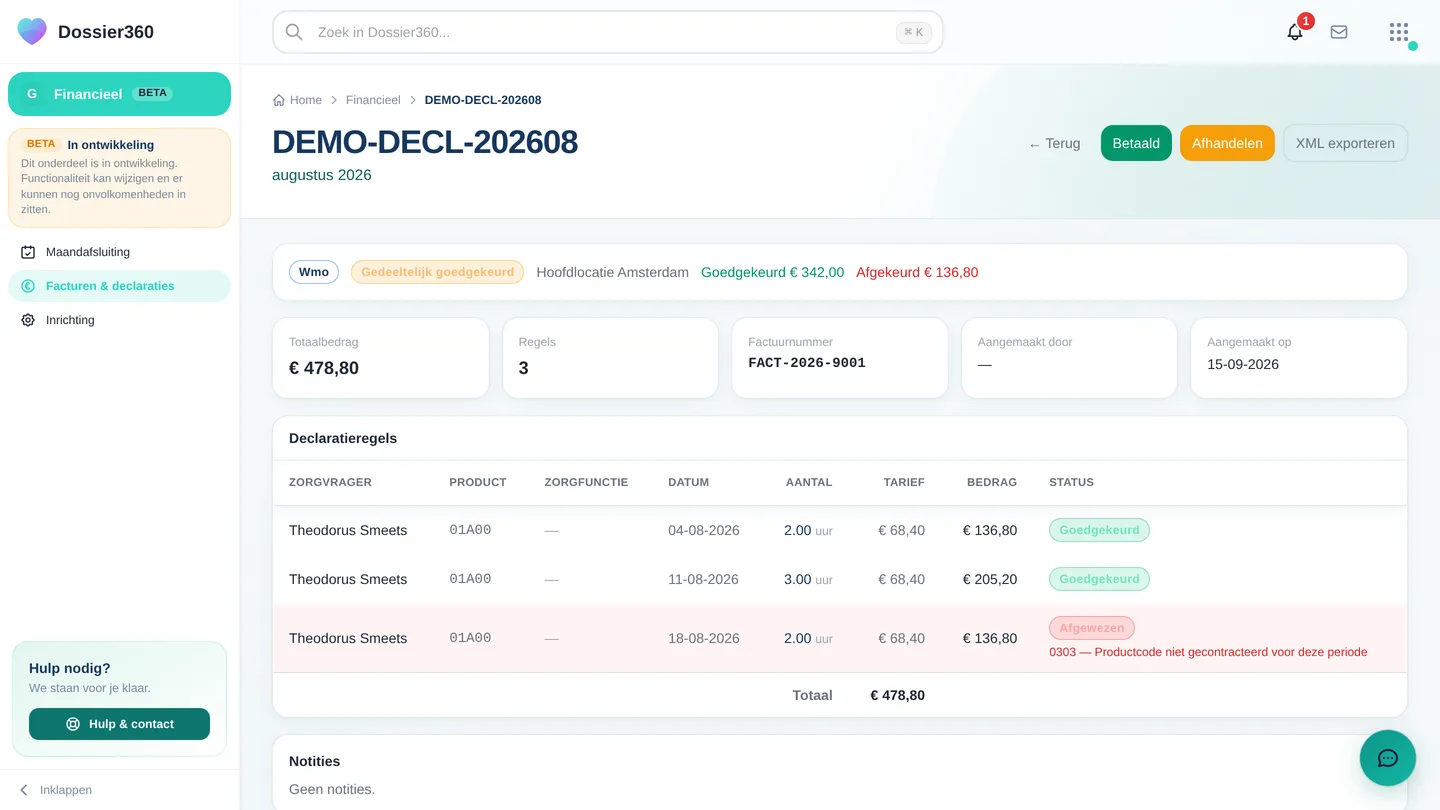Open the notifications bell

[x=1295, y=32]
